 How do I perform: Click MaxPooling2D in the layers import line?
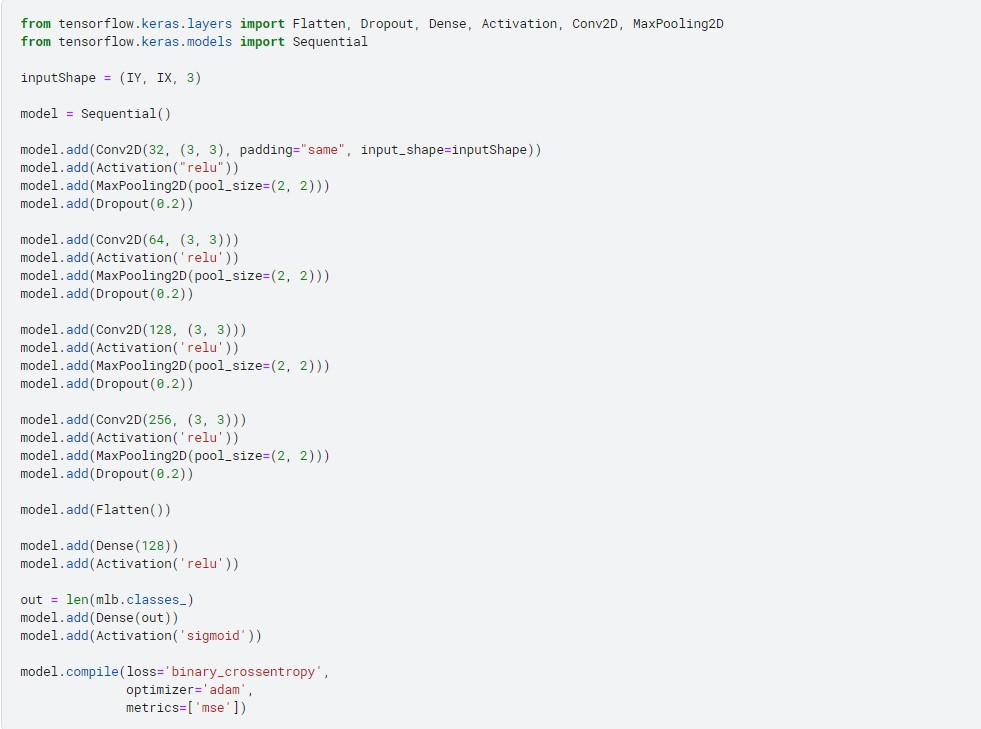coord(678,24)
